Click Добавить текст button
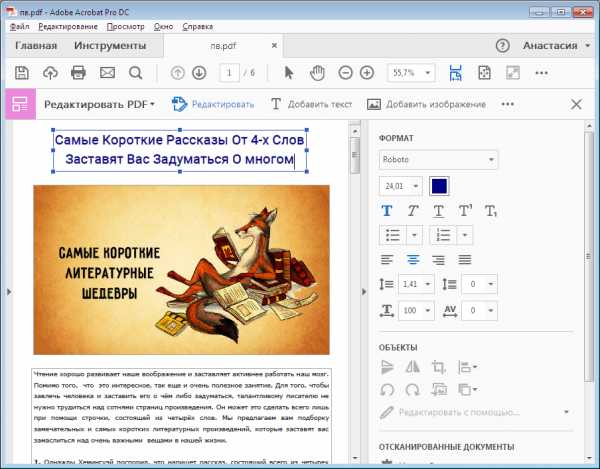 coord(311,104)
